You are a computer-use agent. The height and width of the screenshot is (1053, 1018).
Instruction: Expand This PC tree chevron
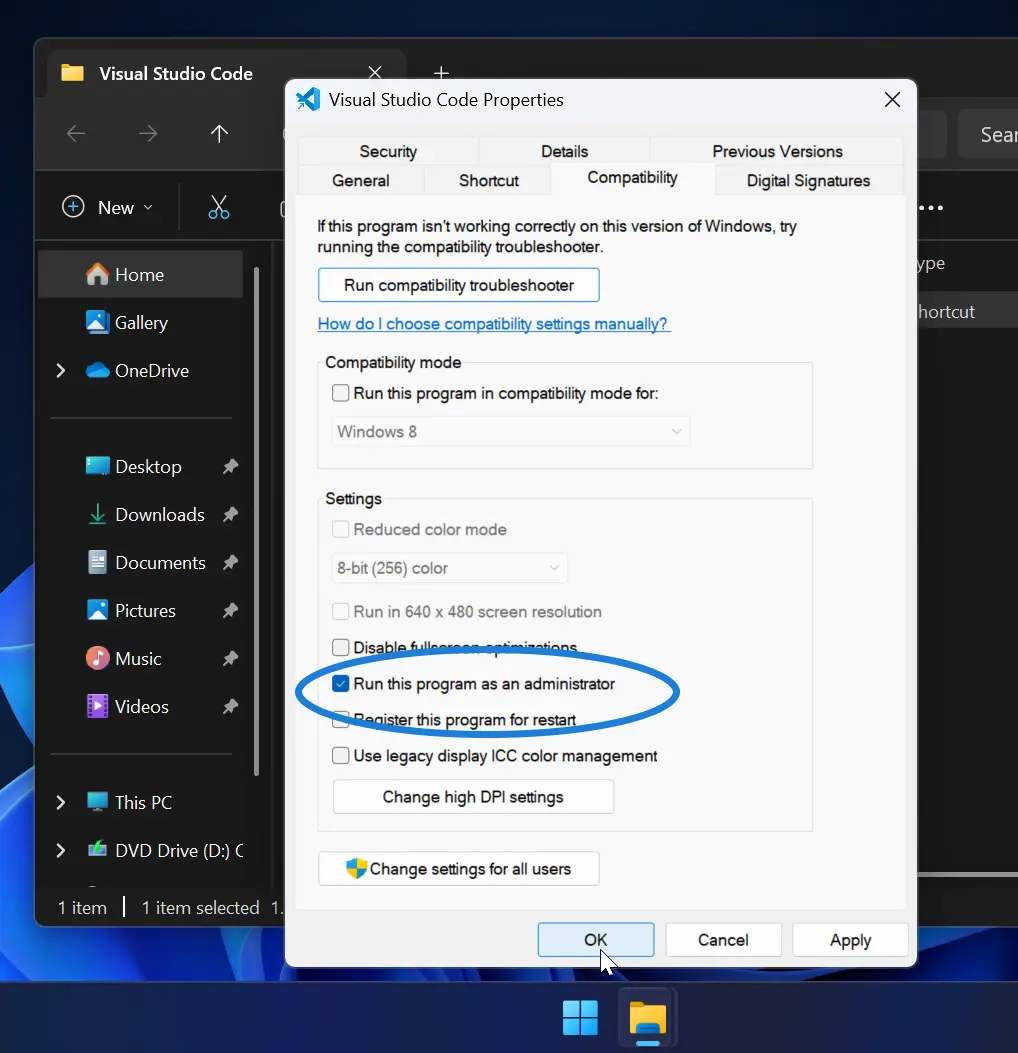60,803
